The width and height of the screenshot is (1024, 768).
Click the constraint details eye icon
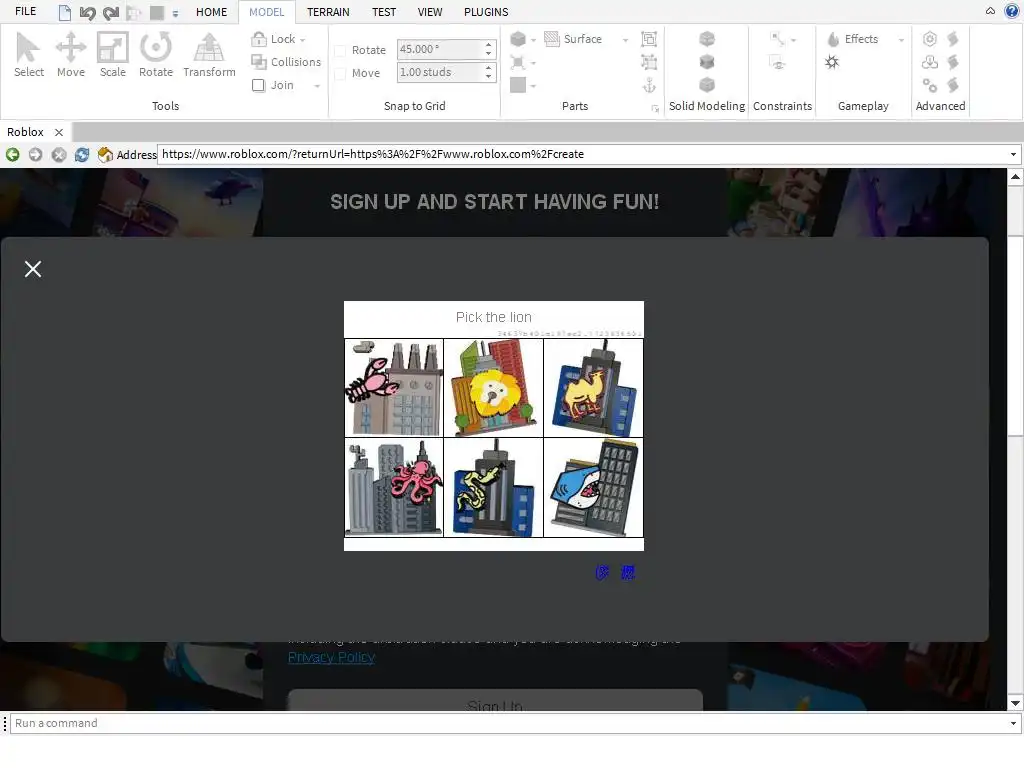(x=777, y=63)
